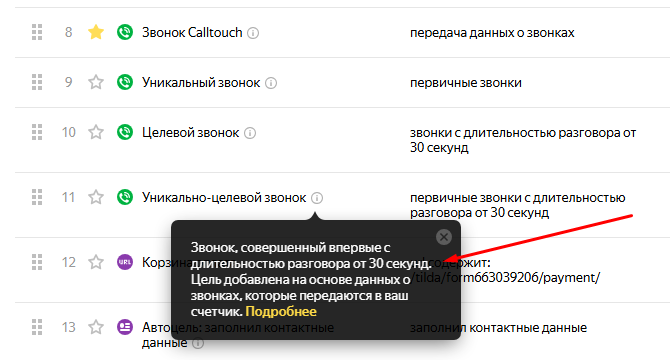Click the phone icon of Уникально-целевой звонок
Viewport: 670px width, 360px height.
(x=125, y=197)
